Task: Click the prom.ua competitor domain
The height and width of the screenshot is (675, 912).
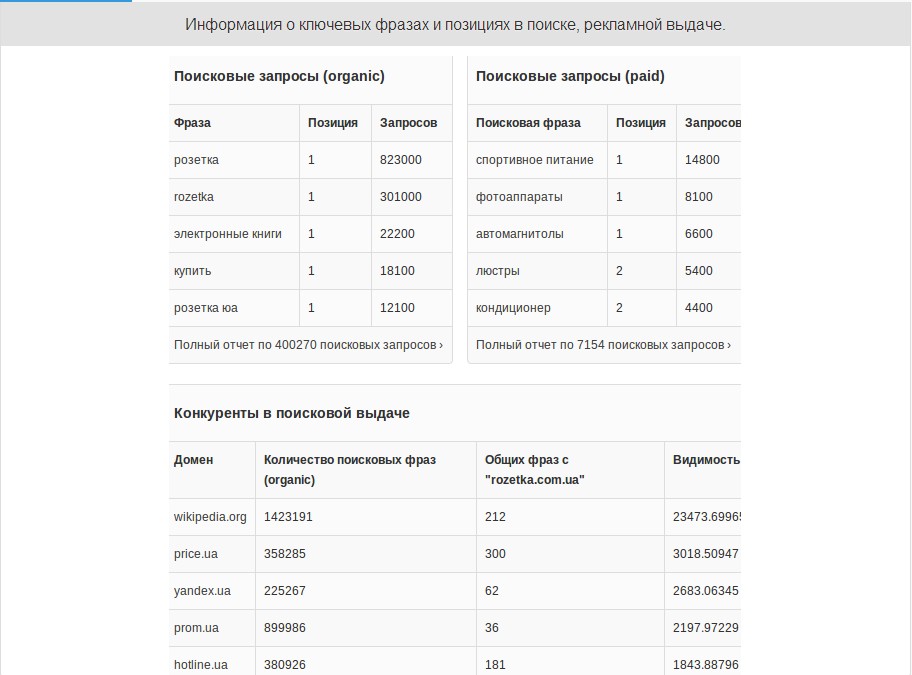Action: pos(196,628)
